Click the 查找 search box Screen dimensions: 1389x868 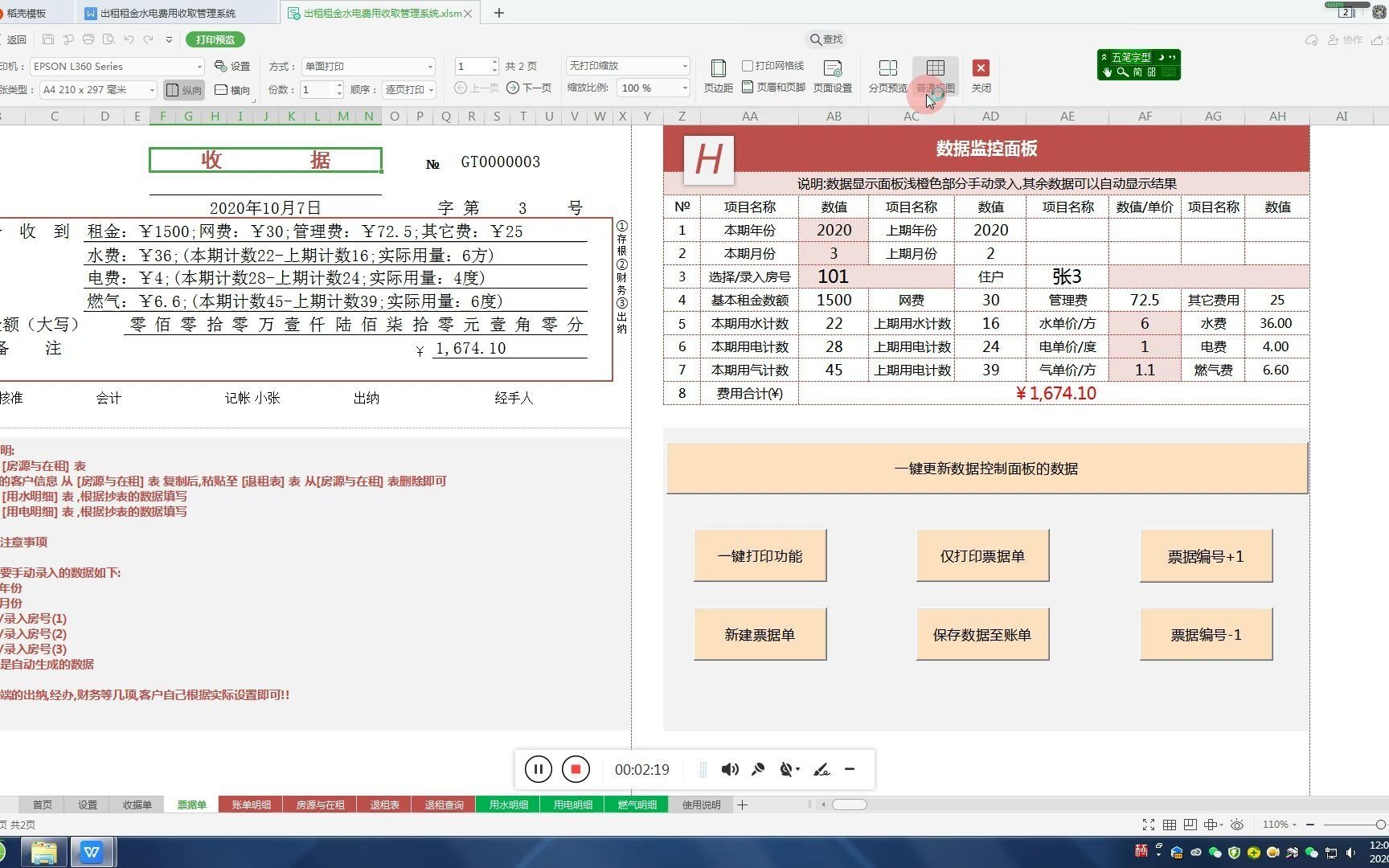click(x=826, y=39)
